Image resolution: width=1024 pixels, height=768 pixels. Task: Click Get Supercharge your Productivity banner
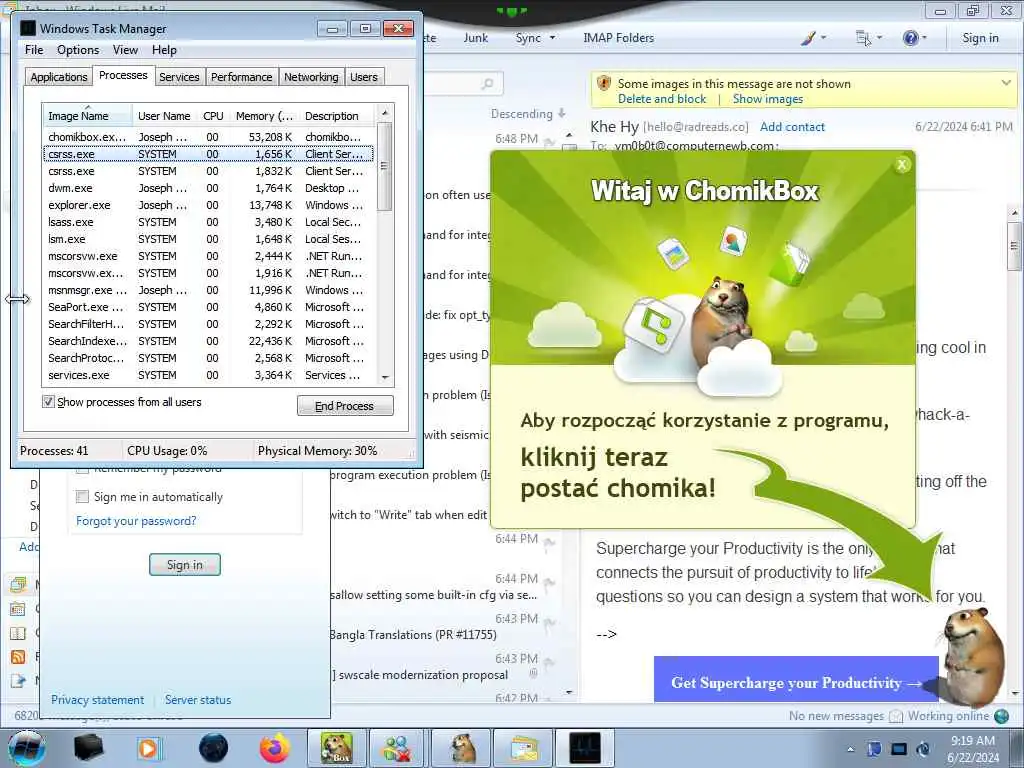tap(796, 679)
